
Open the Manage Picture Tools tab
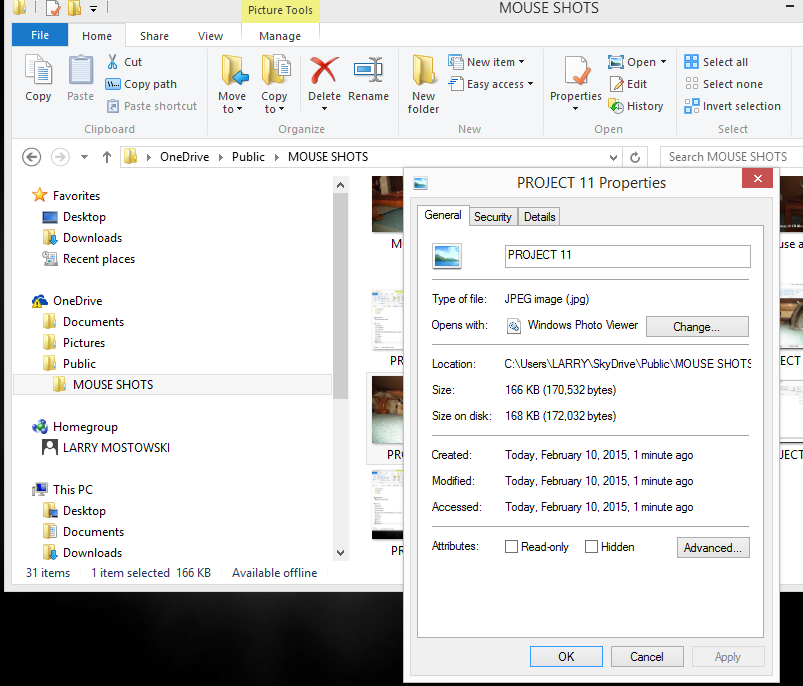(x=280, y=36)
